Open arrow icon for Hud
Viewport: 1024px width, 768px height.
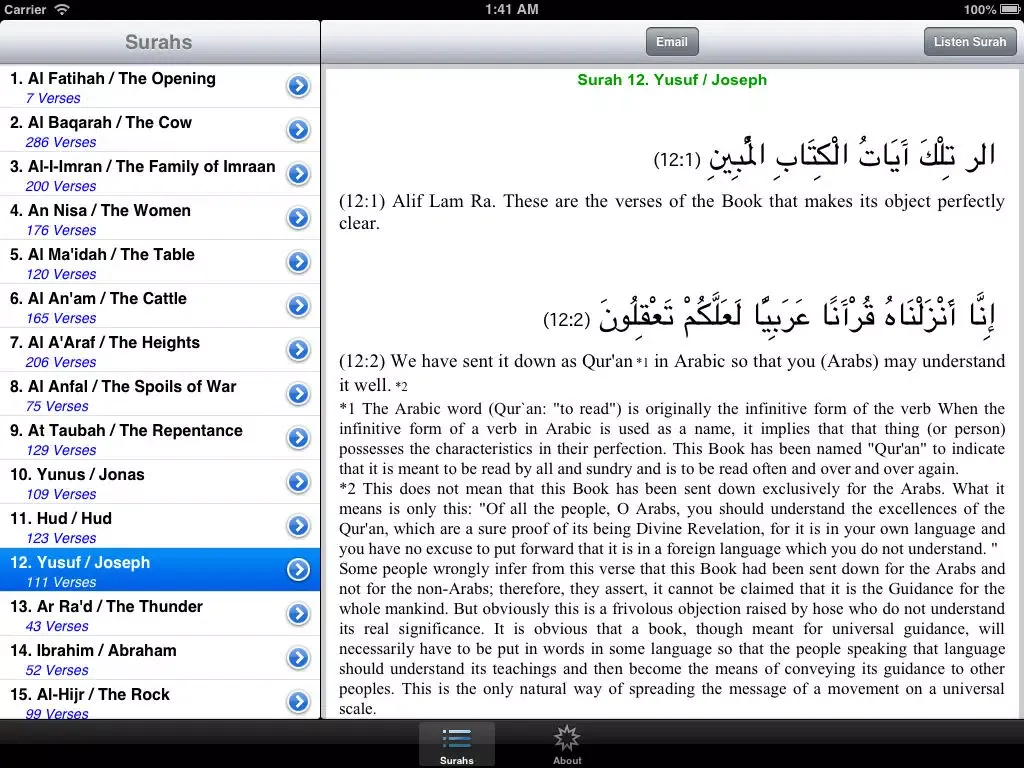click(298, 526)
